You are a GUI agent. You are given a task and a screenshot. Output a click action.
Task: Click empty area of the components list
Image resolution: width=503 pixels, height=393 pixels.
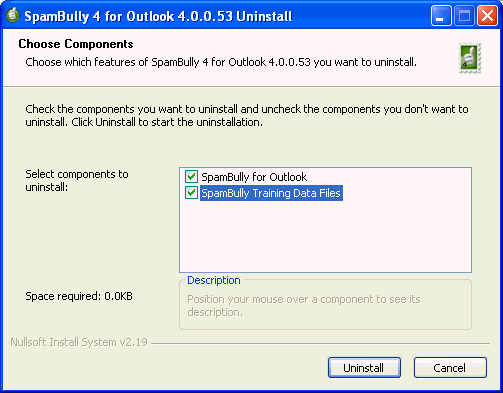[x=325, y=237]
